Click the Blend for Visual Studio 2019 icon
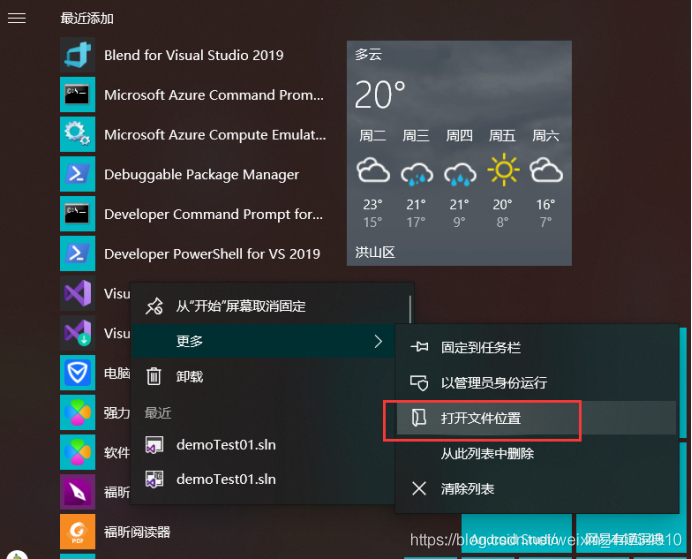The height and width of the screenshot is (559, 692). coord(78,55)
